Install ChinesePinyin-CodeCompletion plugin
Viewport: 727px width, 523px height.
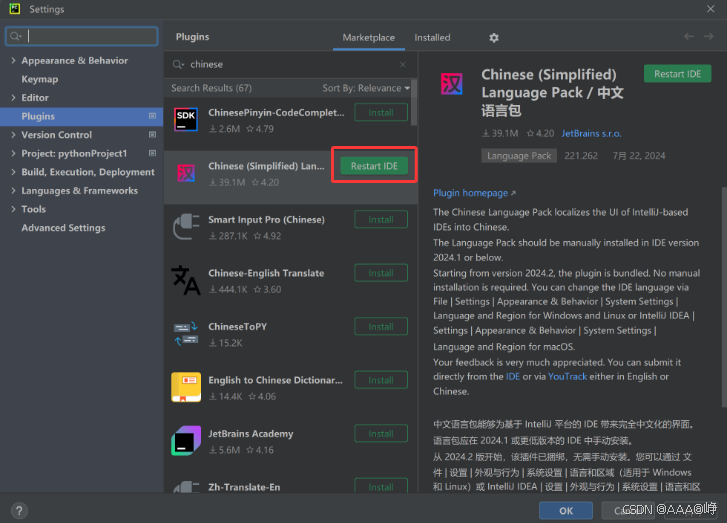[x=381, y=113]
